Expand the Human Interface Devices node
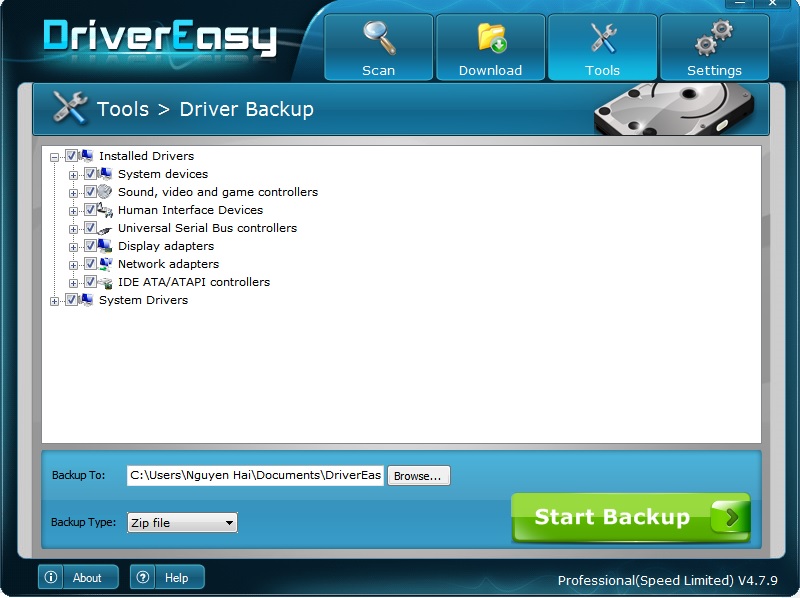The width and height of the screenshot is (800, 598). click(x=73, y=211)
